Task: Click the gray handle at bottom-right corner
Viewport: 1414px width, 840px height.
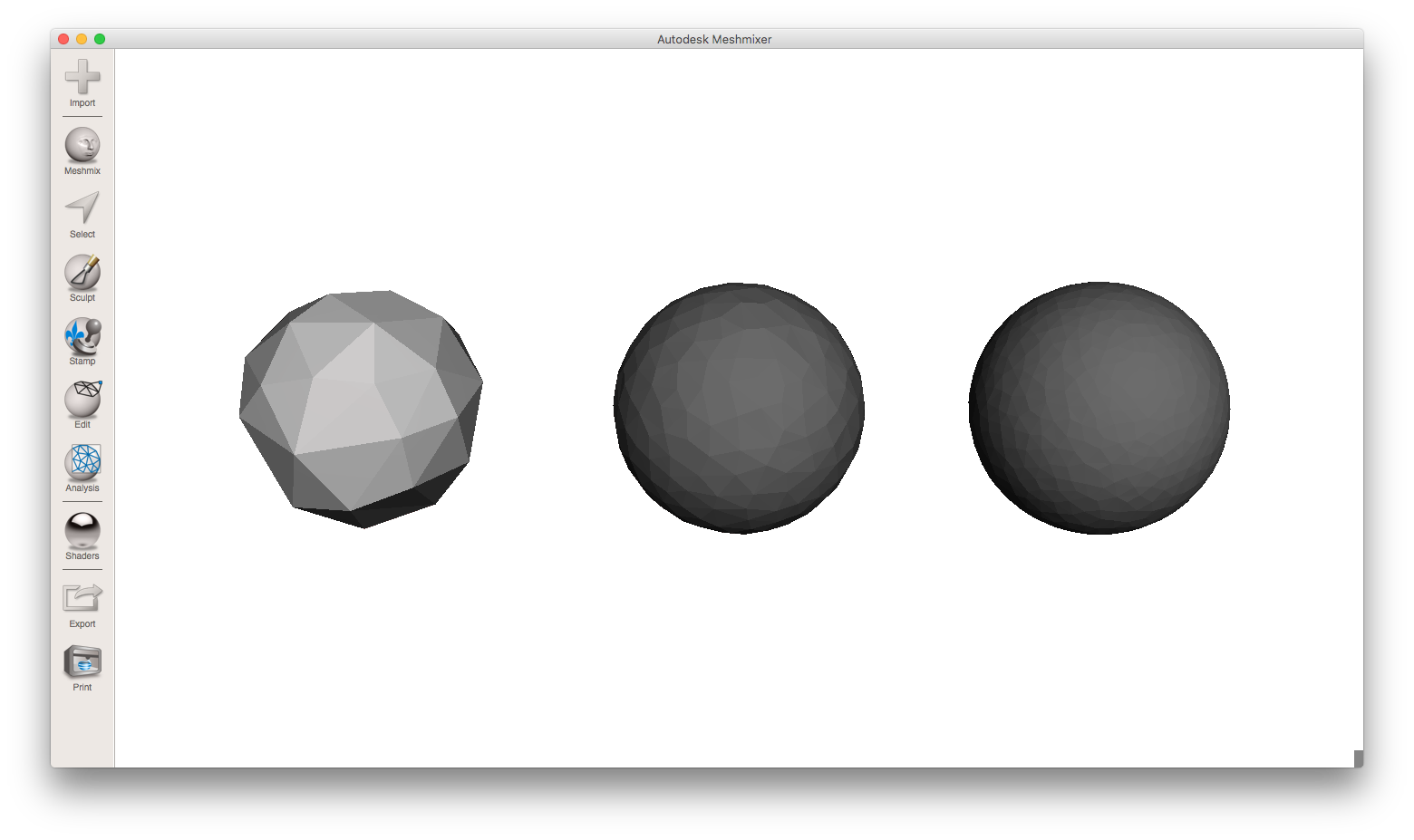Action: pos(1358,758)
